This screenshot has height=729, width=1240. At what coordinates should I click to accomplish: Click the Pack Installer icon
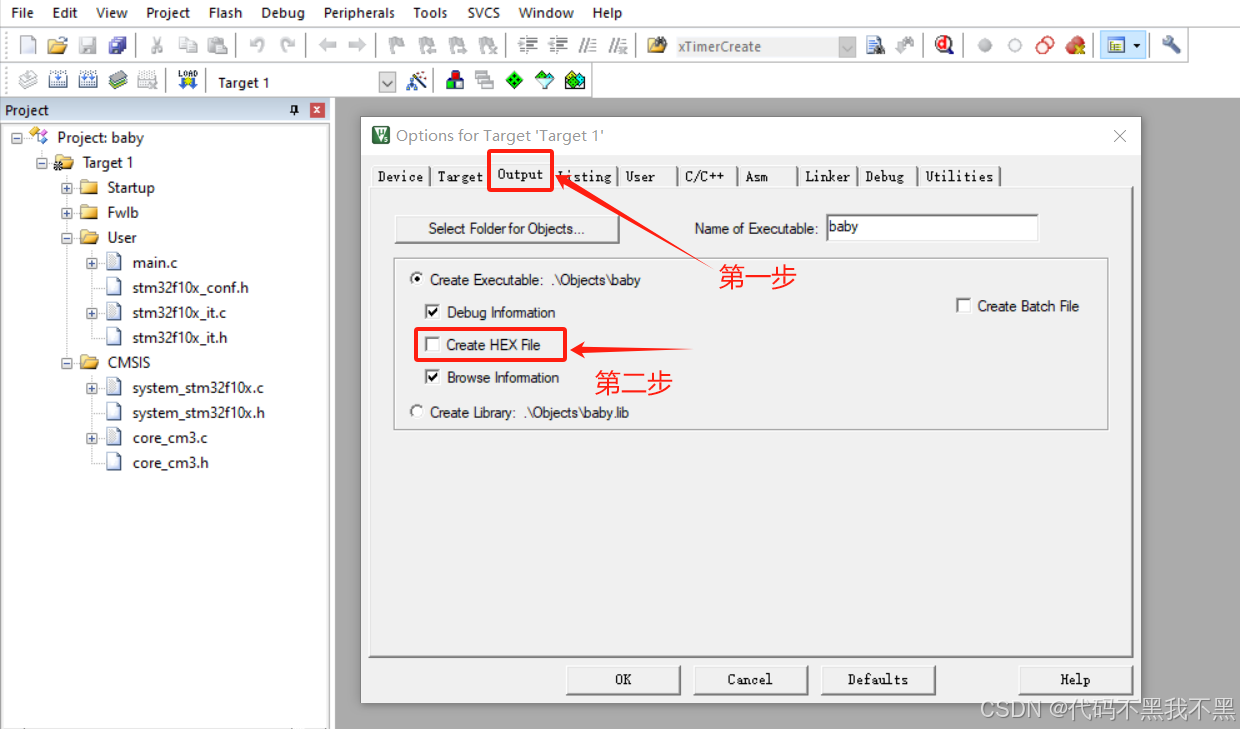point(575,81)
